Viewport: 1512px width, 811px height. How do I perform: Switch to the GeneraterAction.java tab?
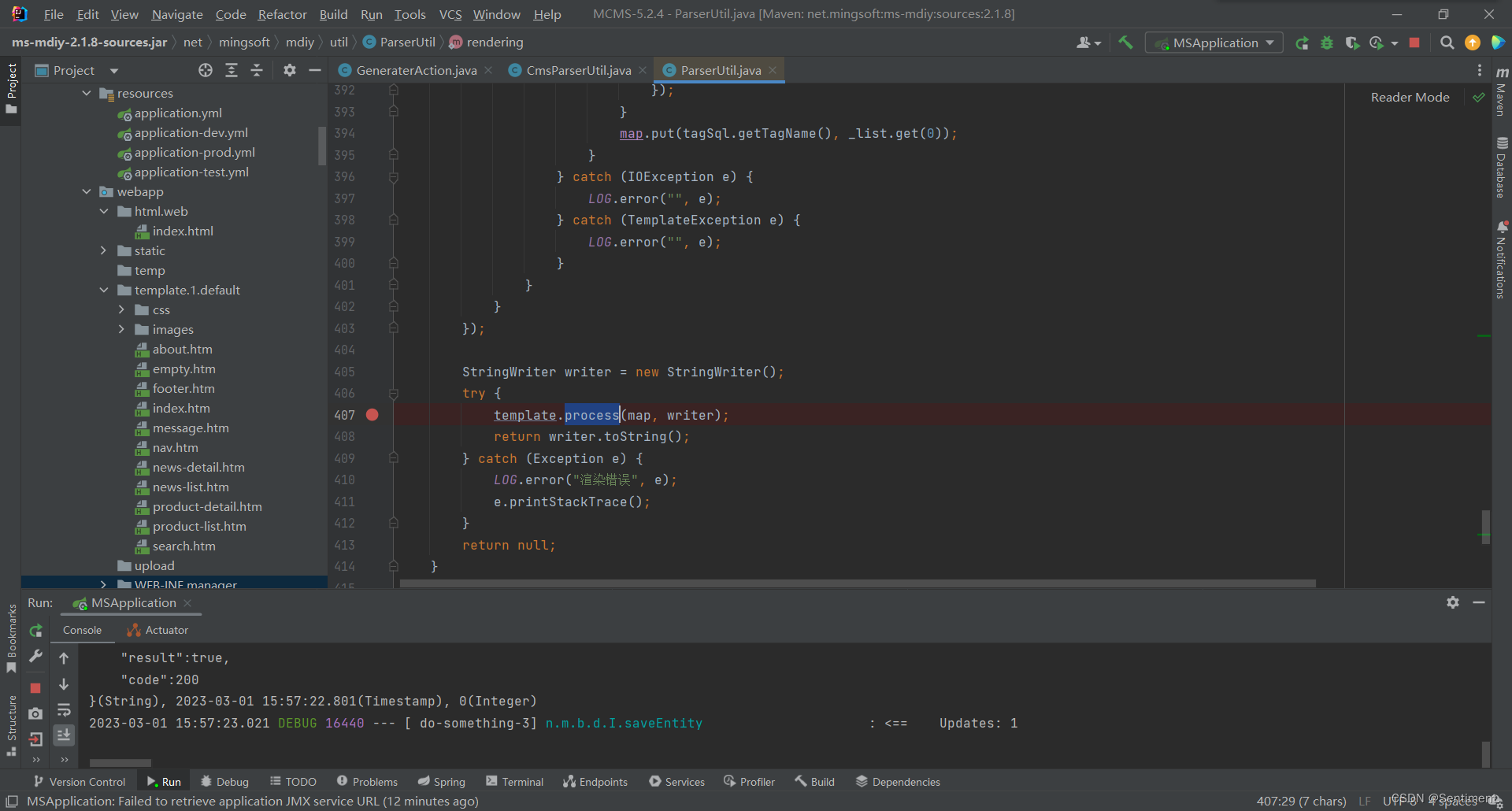click(416, 70)
